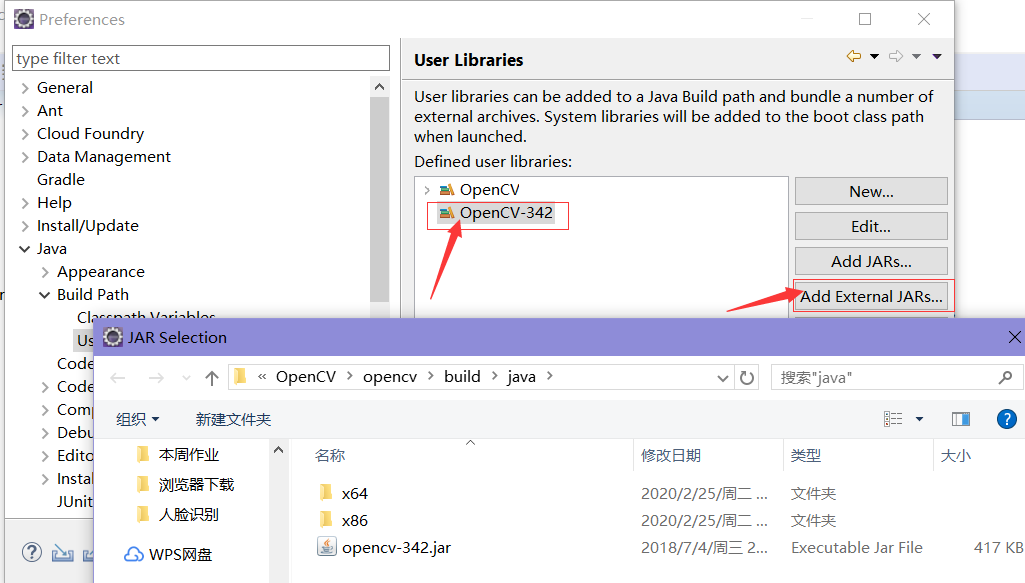The height and width of the screenshot is (583, 1025).
Task: Click the Preferences help question icon
Action: [31, 553]
